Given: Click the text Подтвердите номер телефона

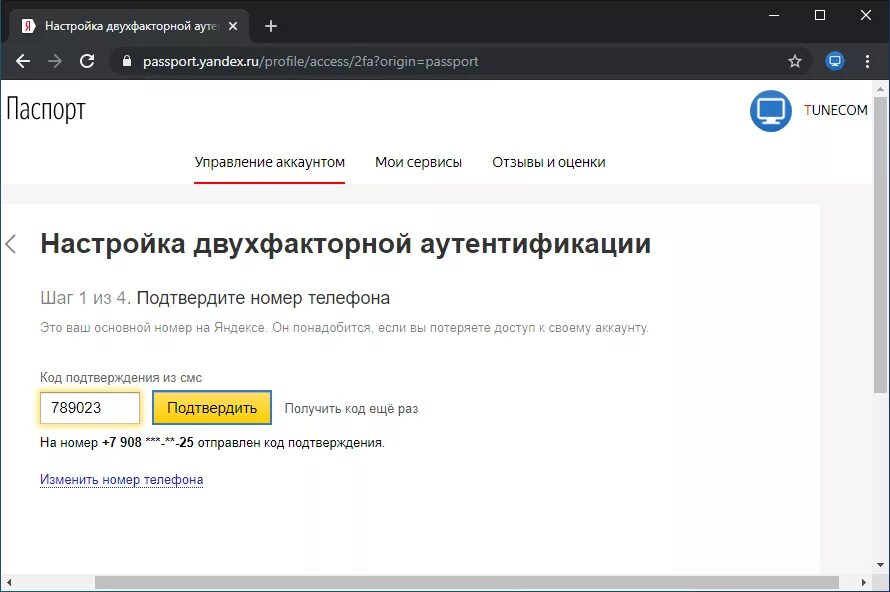Looking at the screenshot, I should pyautogui.click(x=263, y=298).
